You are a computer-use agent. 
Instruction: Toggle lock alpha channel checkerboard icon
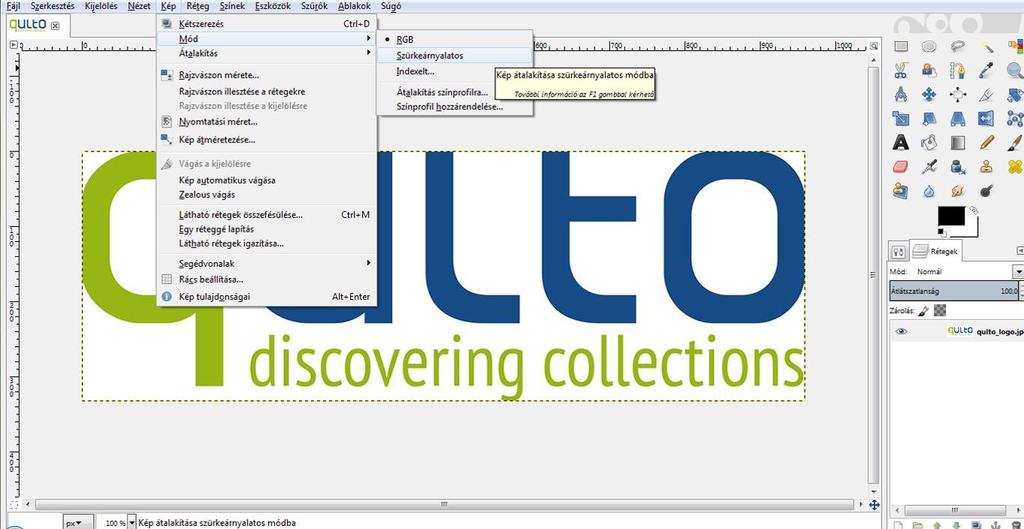(x=939, y=311)
